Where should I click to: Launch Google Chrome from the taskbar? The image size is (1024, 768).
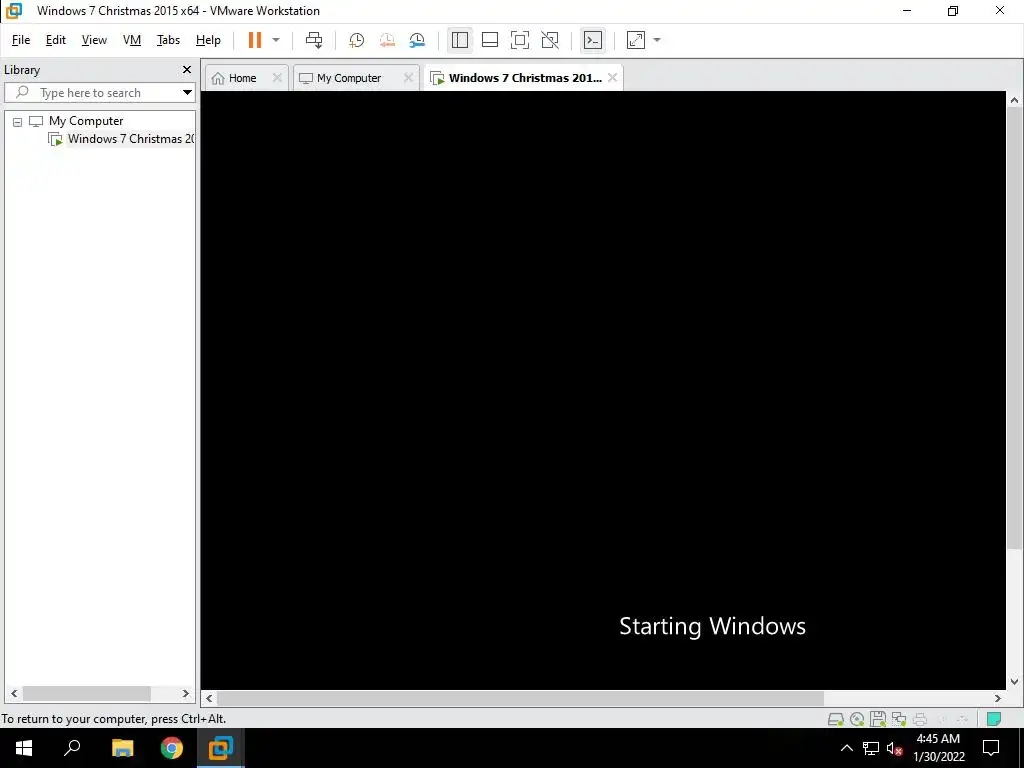[172, 748]
